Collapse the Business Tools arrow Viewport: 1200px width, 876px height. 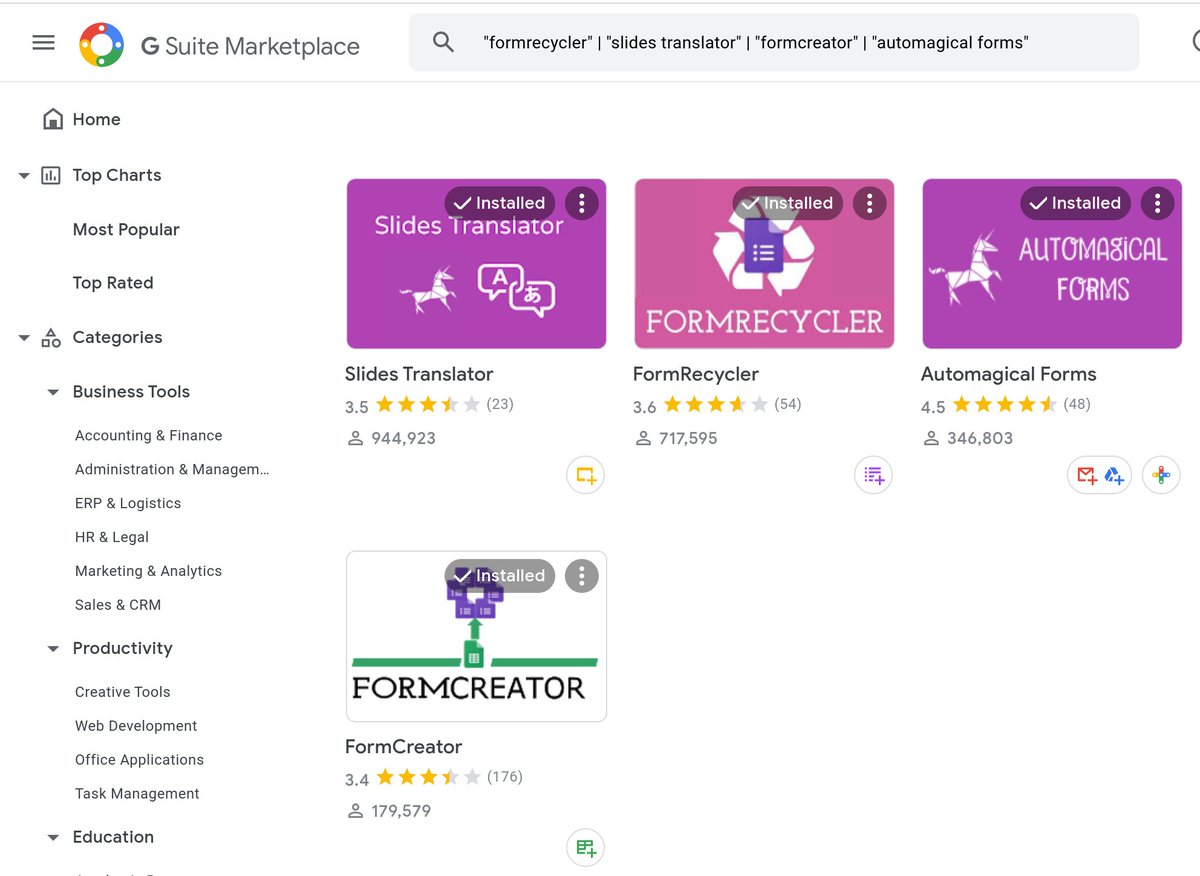(x=53, y=392)
